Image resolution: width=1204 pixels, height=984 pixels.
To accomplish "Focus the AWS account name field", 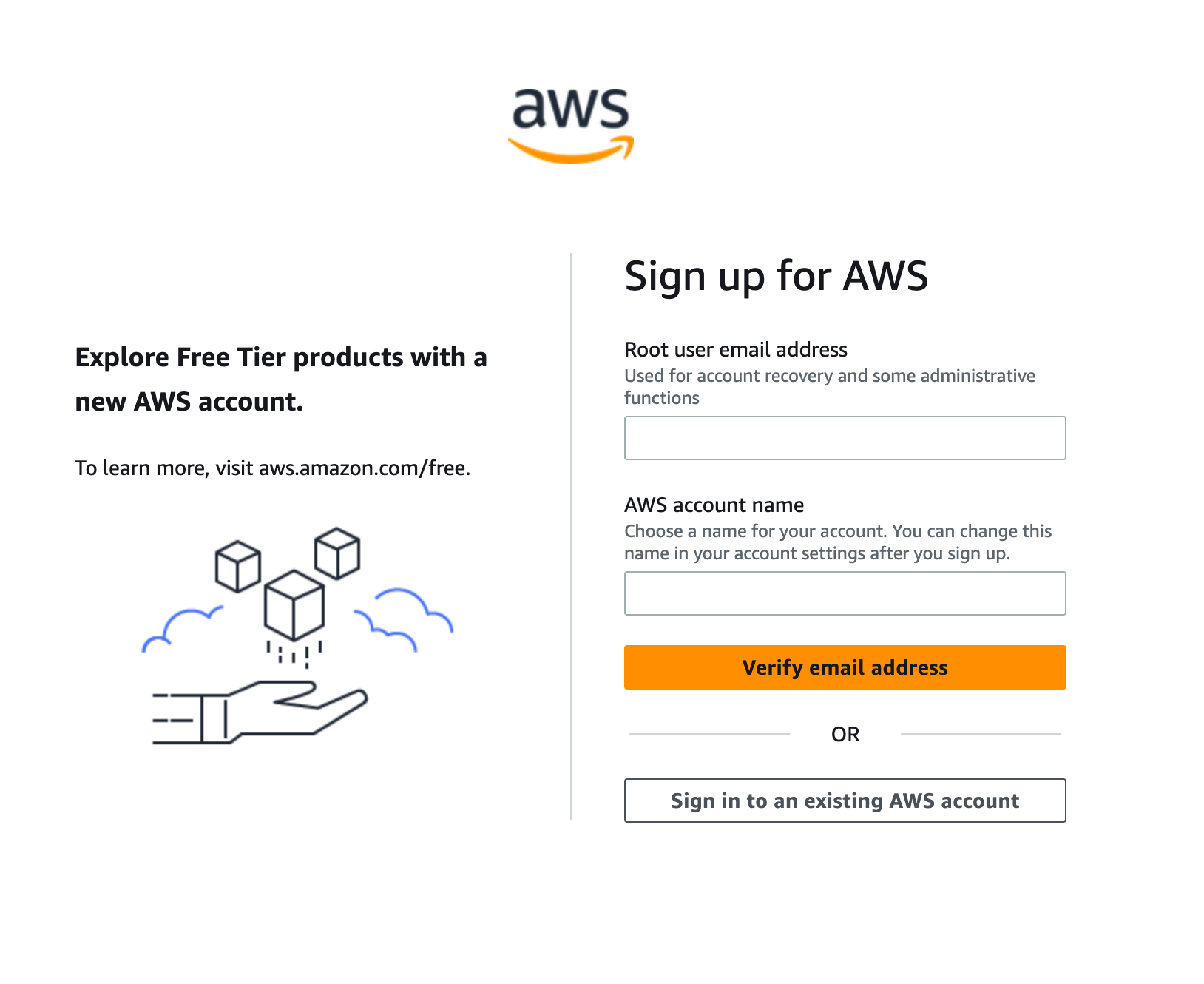I will pos(845,593).
